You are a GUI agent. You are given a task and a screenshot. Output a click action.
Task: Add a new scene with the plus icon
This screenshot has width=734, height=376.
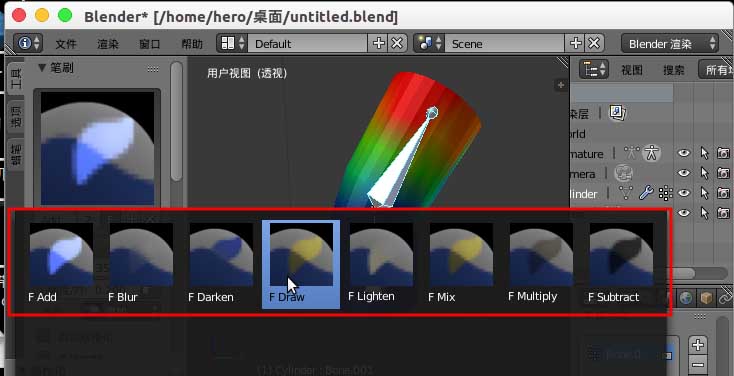click(x=575, y=44)
